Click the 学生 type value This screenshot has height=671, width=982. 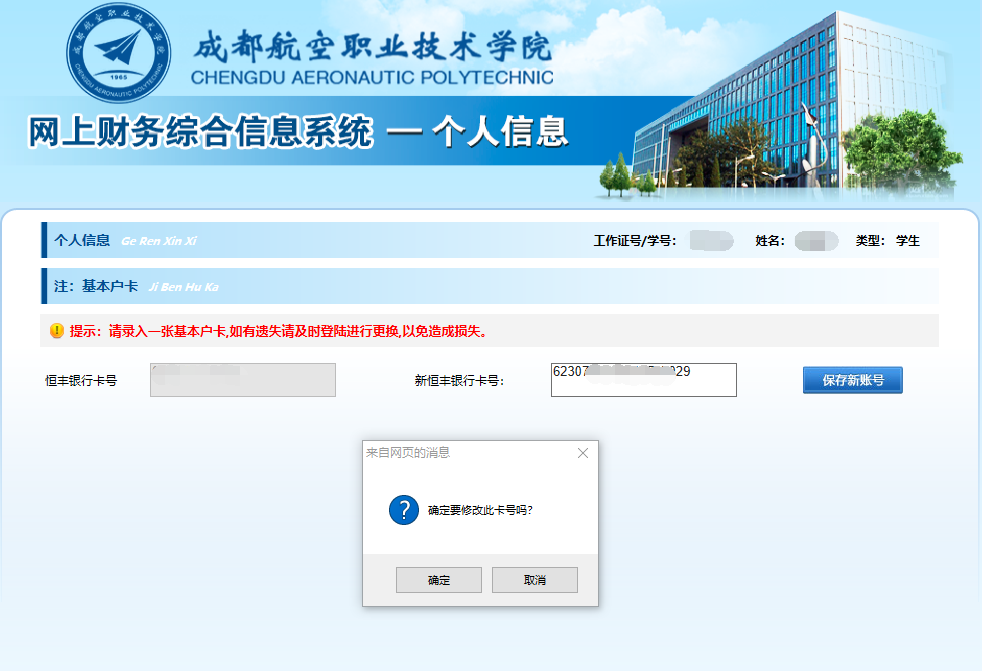907,241
